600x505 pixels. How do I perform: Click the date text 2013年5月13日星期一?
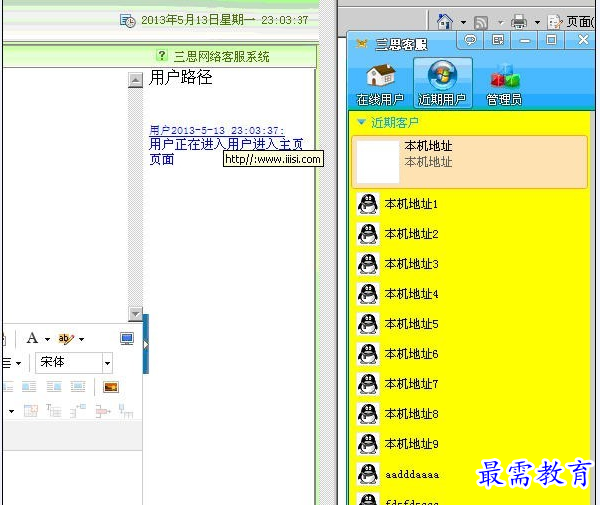point(198,20)
